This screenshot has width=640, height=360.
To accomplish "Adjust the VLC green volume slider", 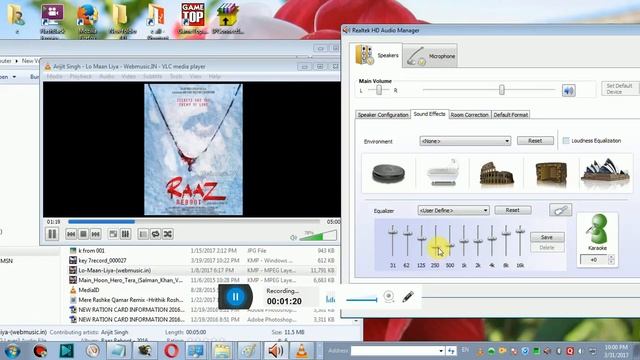I will point(318,236).
